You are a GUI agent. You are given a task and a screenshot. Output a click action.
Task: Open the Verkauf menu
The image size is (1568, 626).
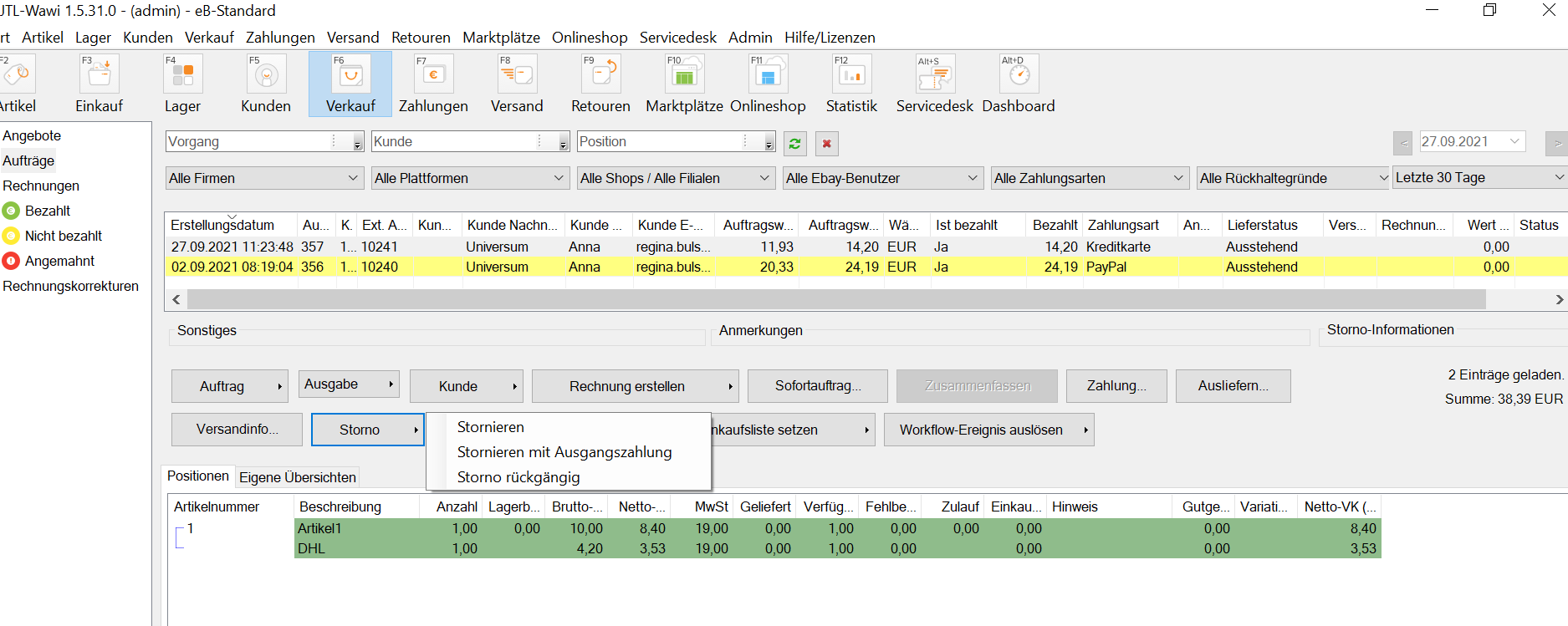pos(209,37)
